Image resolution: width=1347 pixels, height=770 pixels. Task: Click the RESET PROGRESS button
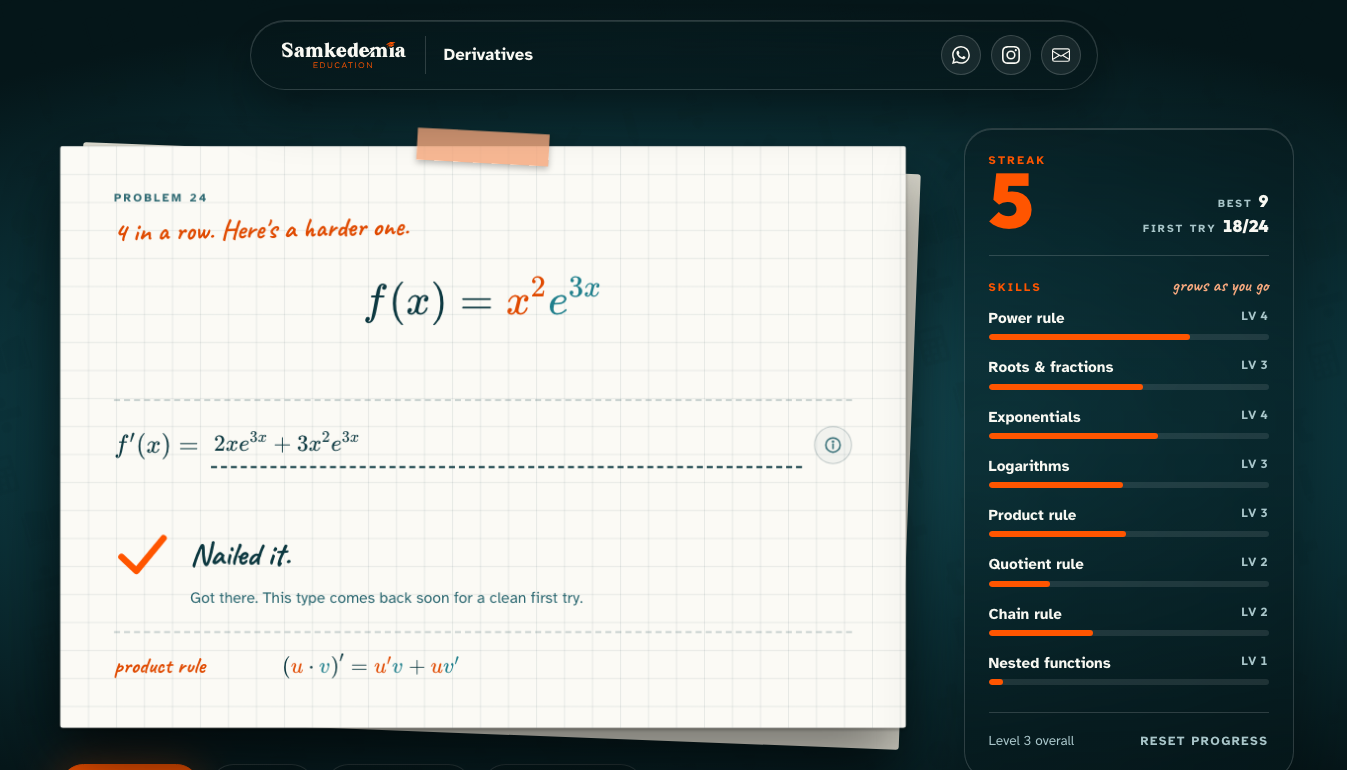pyautogui.click(x=1204, y=741)
